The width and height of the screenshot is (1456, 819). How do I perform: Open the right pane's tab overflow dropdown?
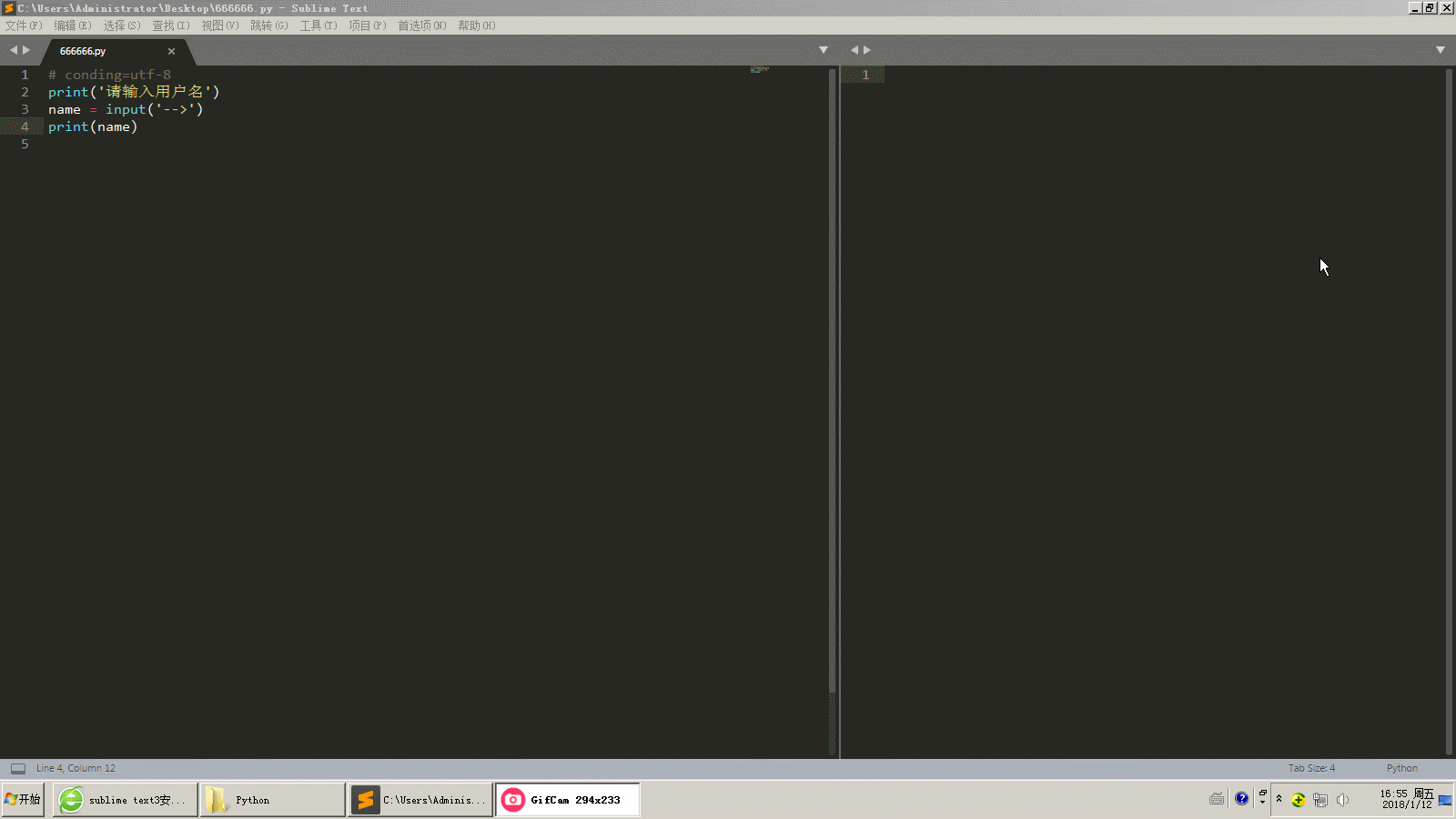click(1440, 49)
